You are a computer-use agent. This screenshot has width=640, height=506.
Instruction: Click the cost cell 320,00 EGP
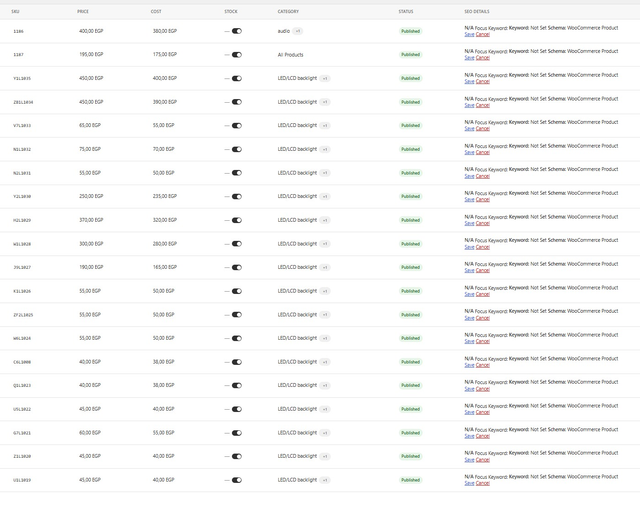(x=165, y=220)
